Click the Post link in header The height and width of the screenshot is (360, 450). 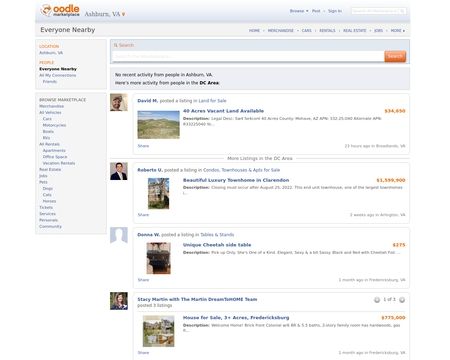click(x=316, y=11)
